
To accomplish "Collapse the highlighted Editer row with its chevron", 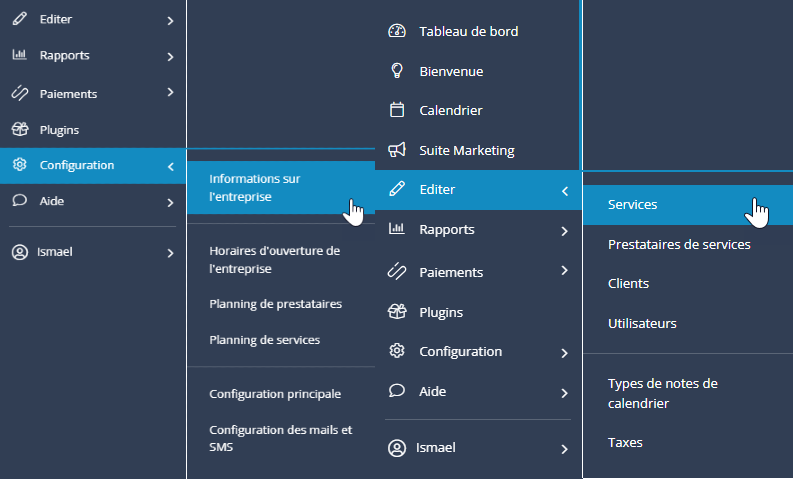I will click(x=565, y=191).
